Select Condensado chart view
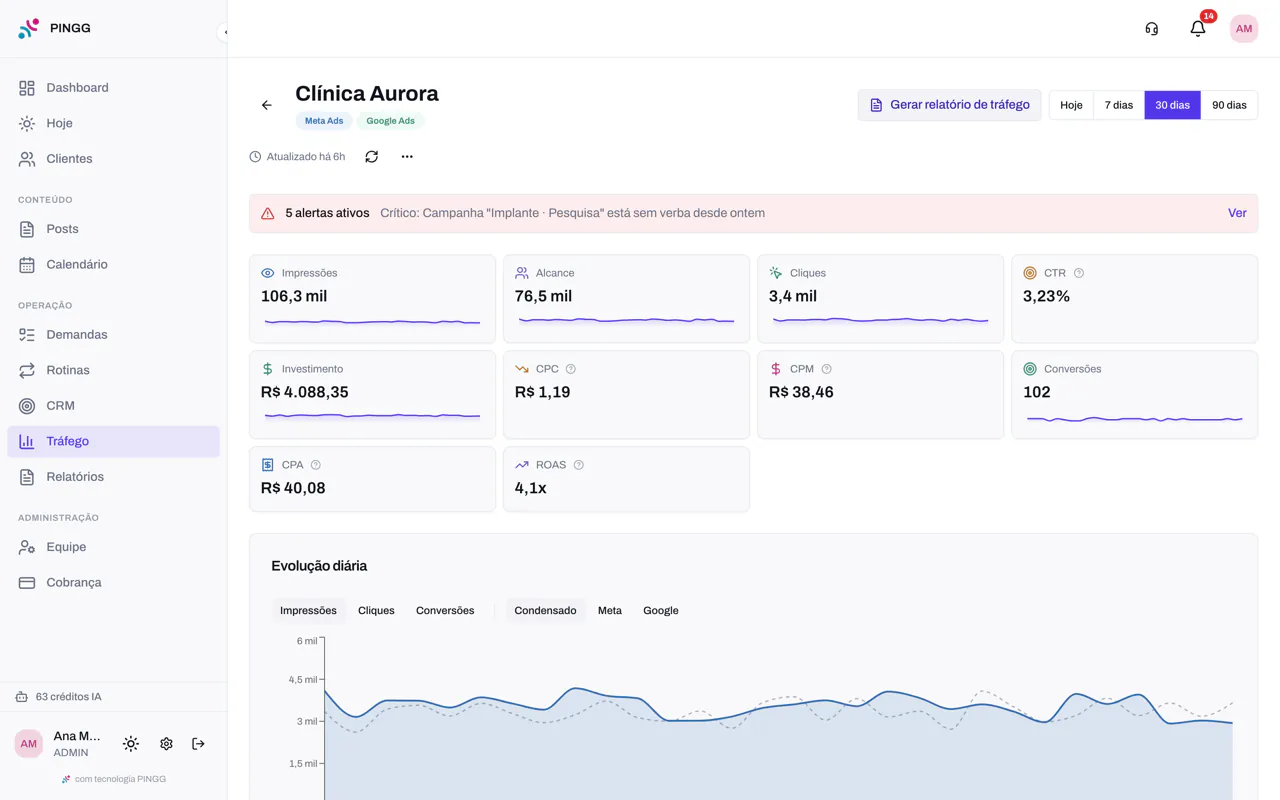1280x800 pixels. [545, 610]
